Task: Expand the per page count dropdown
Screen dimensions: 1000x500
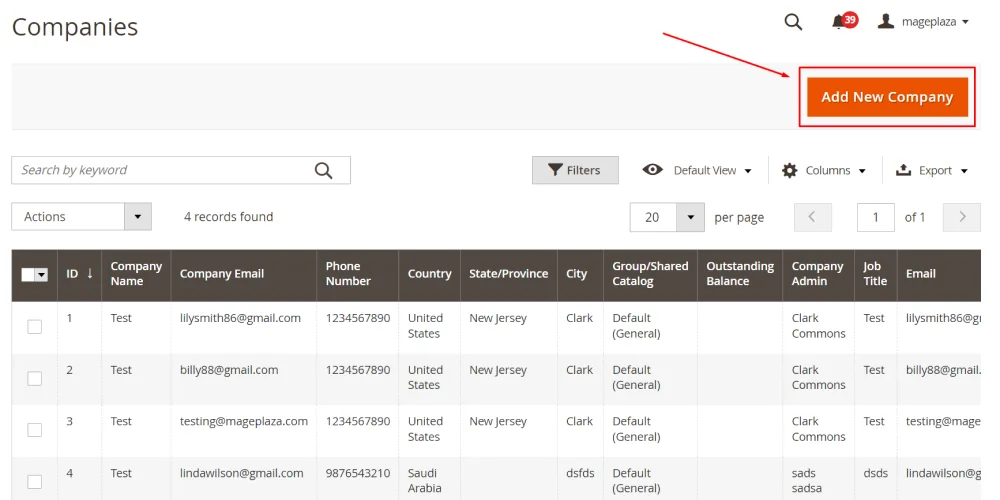Action: (690, 217)
